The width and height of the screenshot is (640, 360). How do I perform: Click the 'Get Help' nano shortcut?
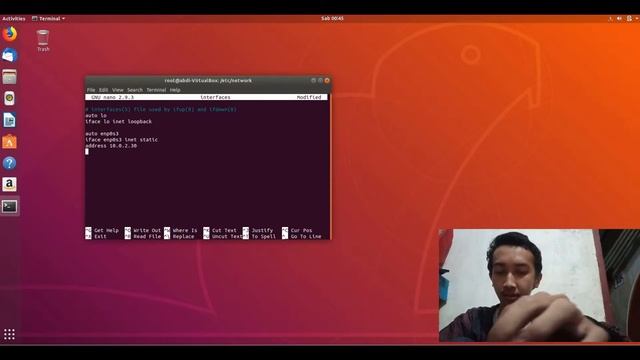click(x=102, y=231)
